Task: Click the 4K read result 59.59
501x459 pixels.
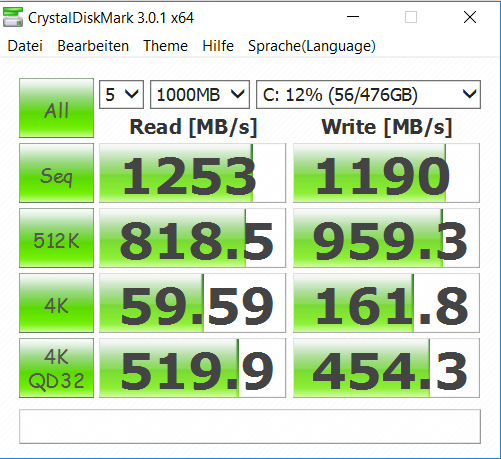Action: tap(192, 303)
